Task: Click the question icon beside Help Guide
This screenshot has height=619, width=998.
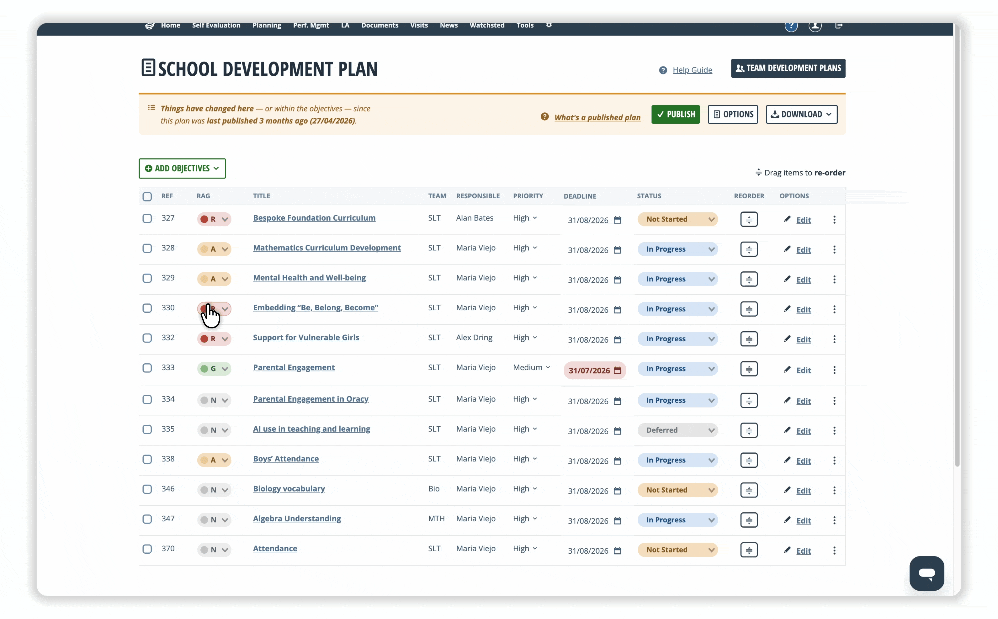Action: [663, 70]
